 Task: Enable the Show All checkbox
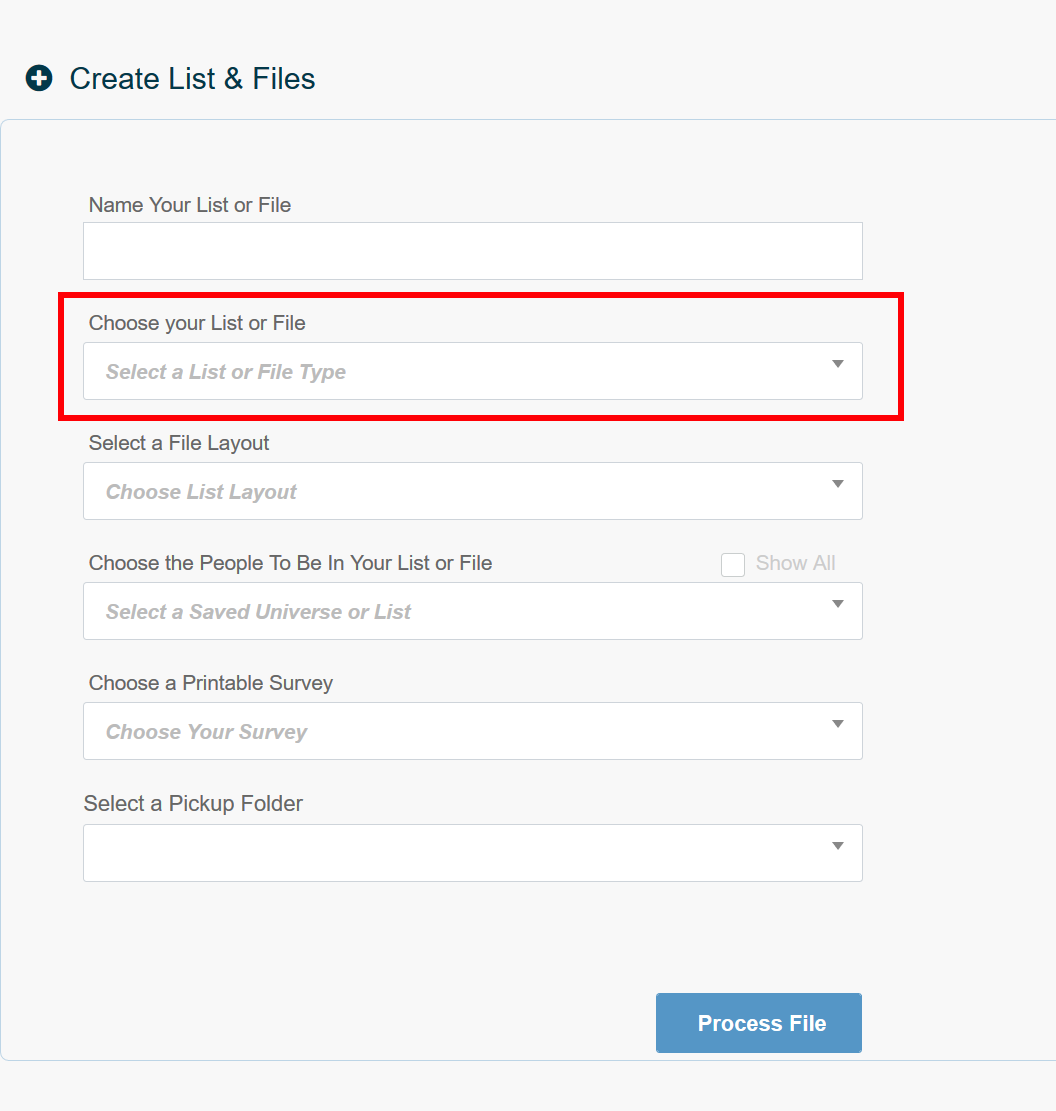click(x=733, y=564)
